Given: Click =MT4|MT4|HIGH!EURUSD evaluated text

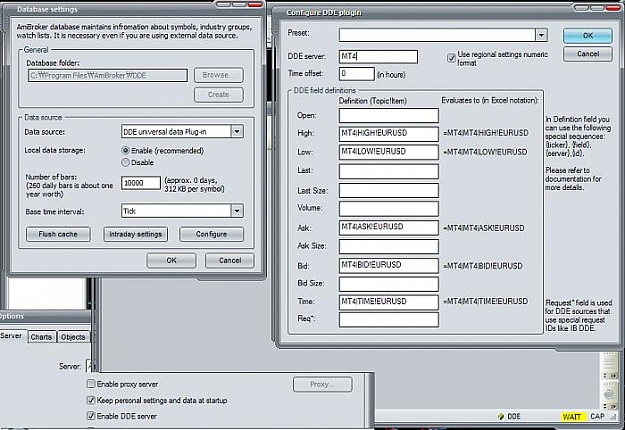Looking at the screenshot, I should tap(485, 133).
